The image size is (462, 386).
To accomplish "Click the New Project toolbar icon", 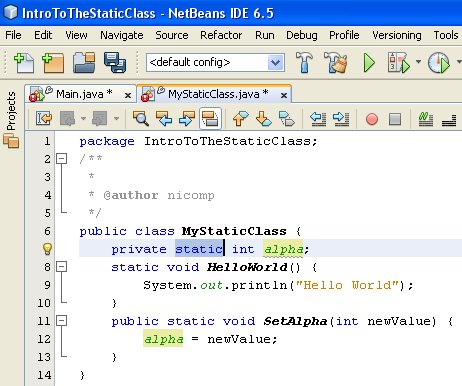I will [x=53, y=63].
